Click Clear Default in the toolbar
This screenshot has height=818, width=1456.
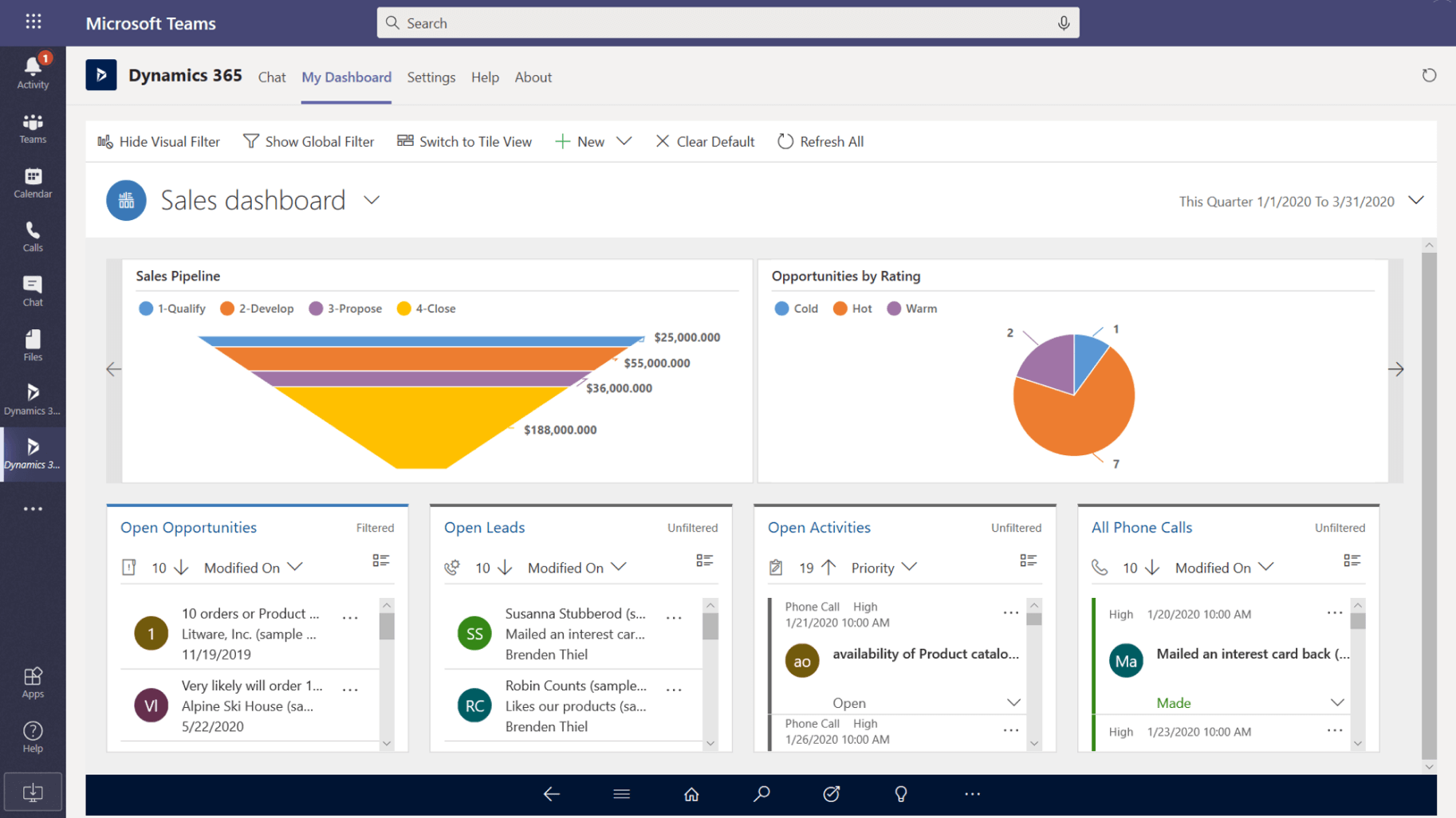pos(704,141)
